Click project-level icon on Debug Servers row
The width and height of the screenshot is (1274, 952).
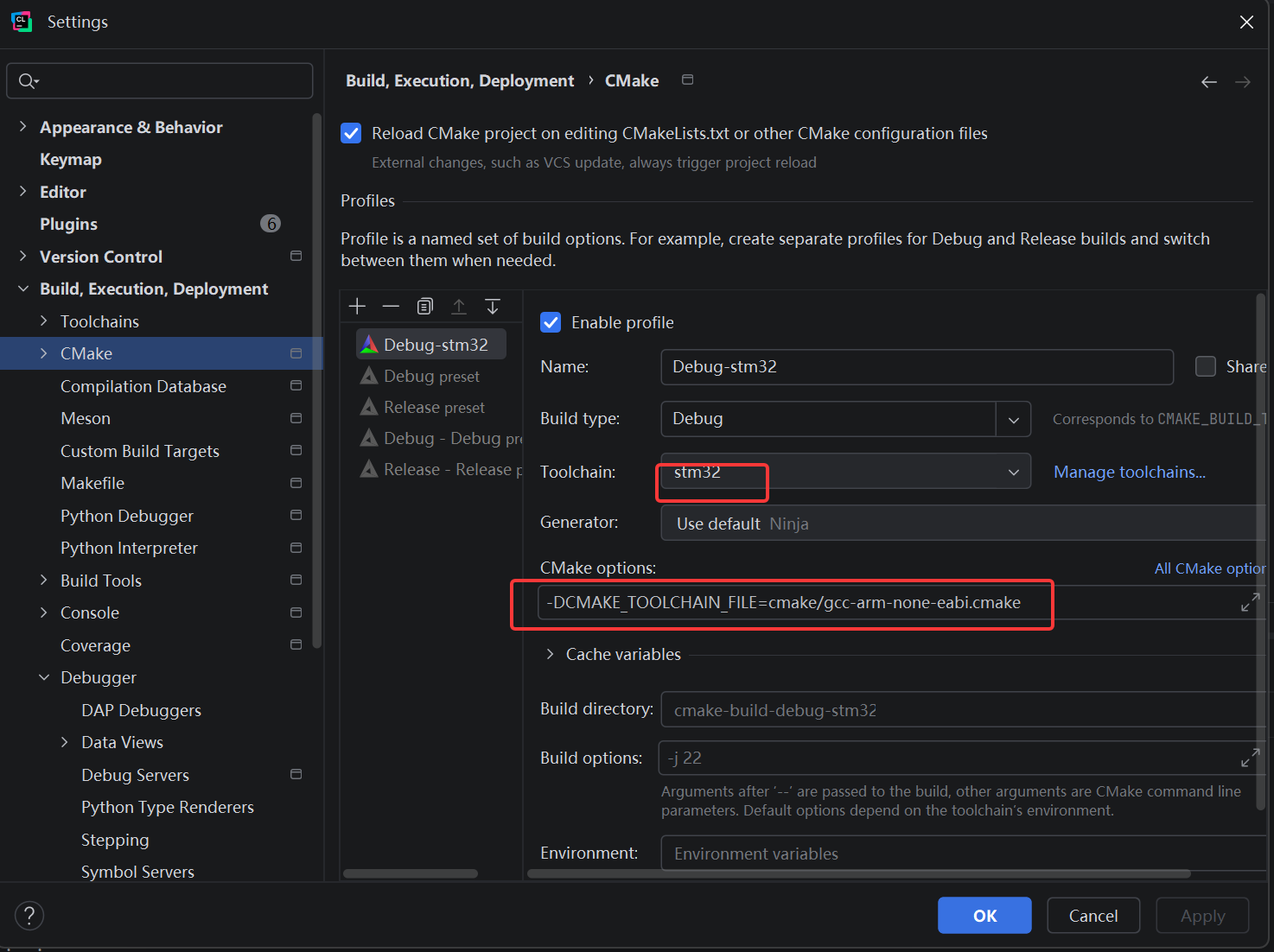click(296, 774)
